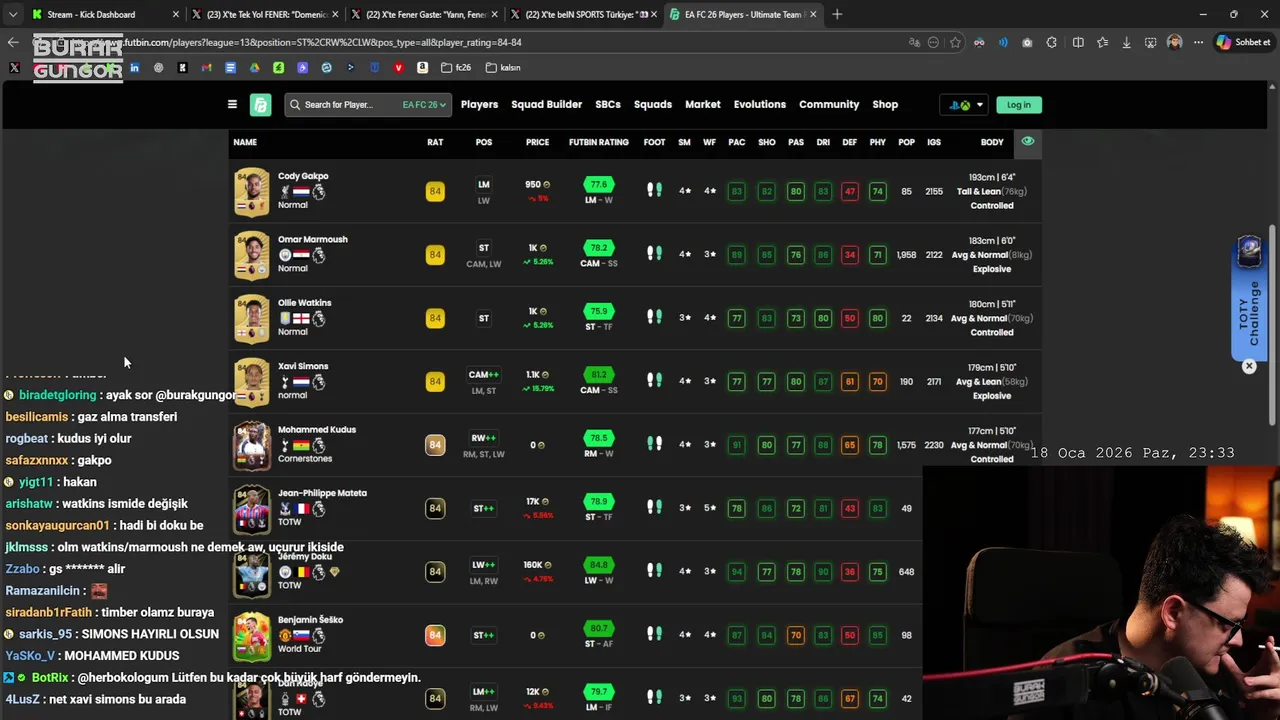Viewport: 1280px width, 720px height.
Task: Open the Futbin hamburger menu
Action: (x=232, y=104)
